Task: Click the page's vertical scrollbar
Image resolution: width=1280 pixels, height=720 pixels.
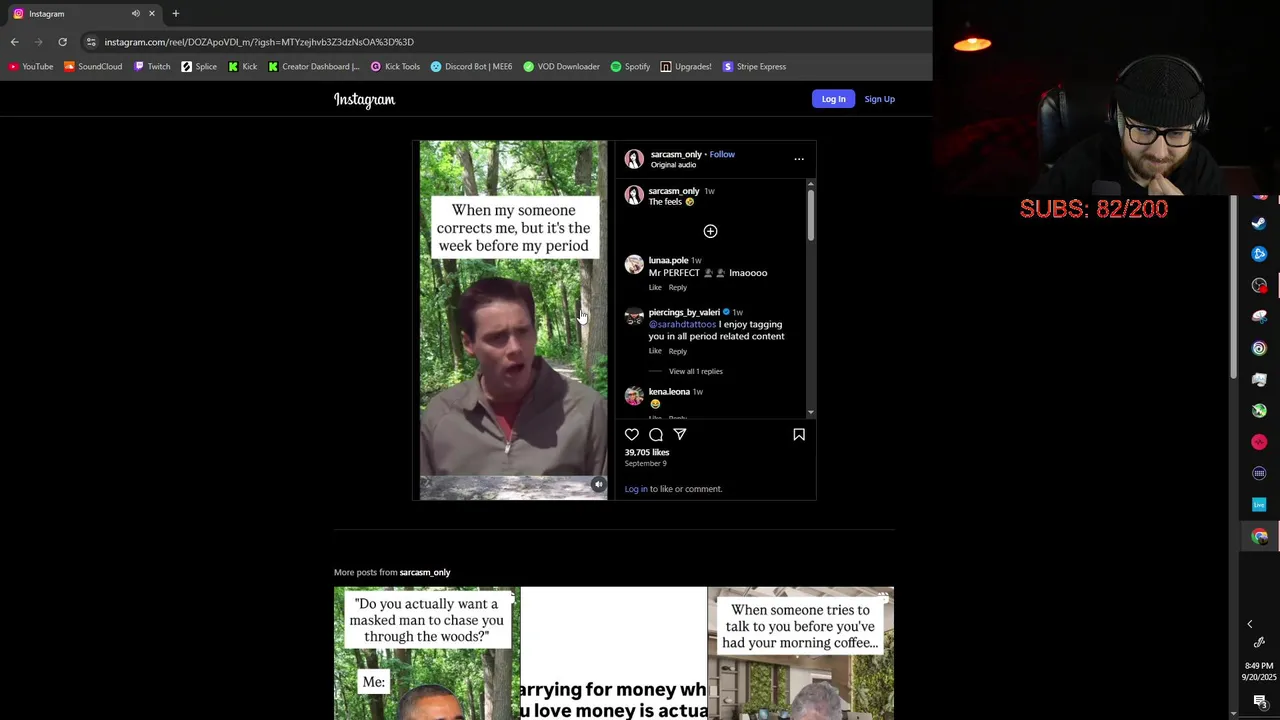Action: coord(1233,288)
